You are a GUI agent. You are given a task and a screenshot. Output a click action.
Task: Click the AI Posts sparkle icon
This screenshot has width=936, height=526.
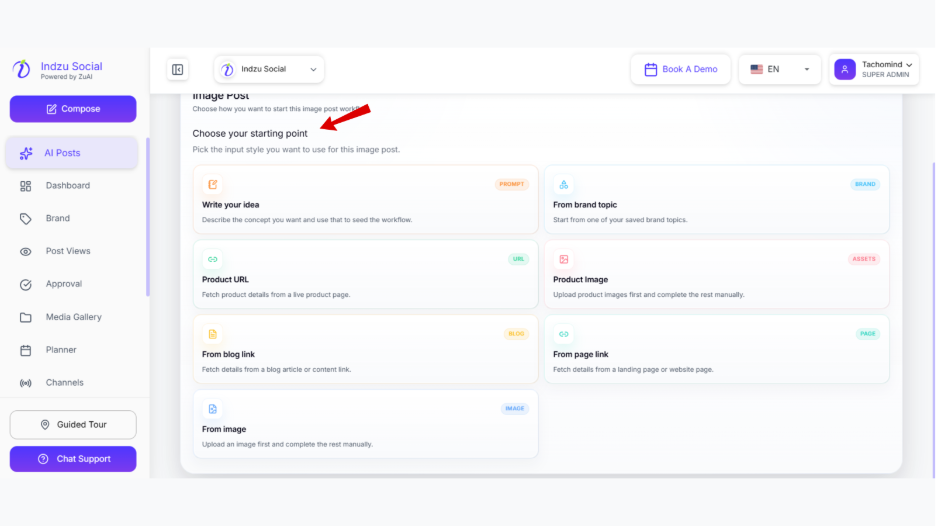tap(26, 153)
